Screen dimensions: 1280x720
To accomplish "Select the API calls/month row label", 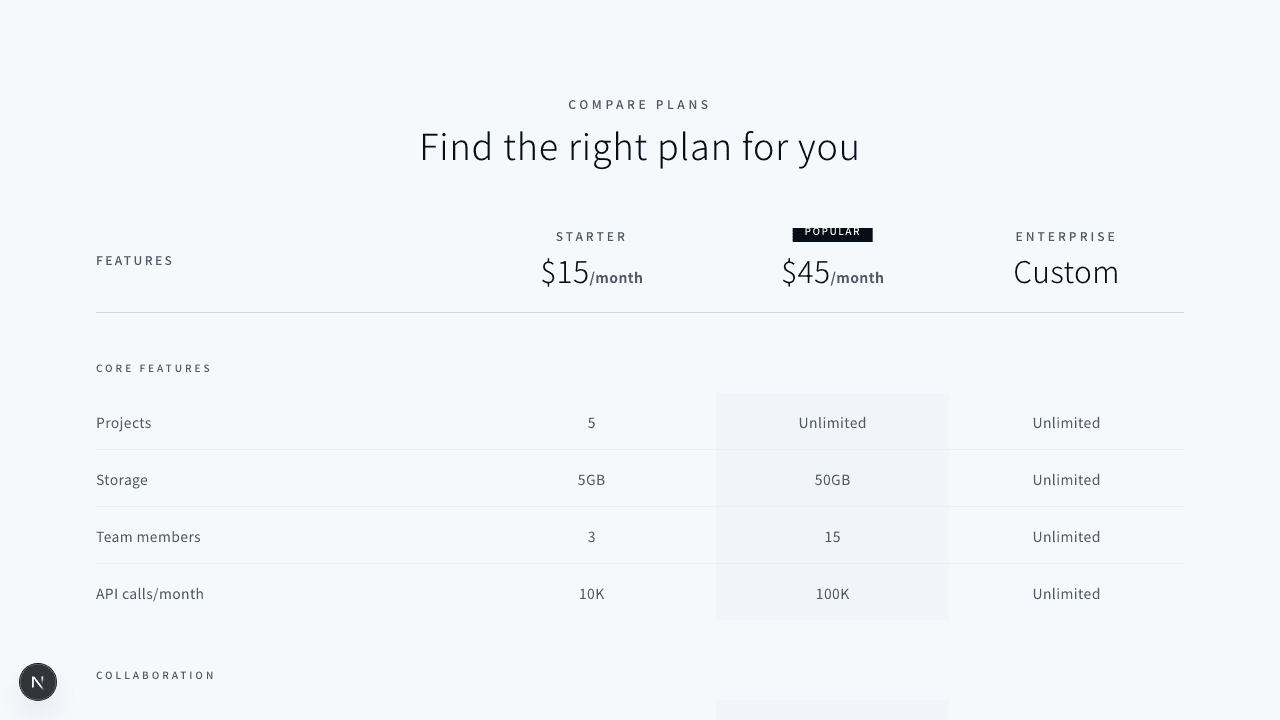I will [150, 594].
